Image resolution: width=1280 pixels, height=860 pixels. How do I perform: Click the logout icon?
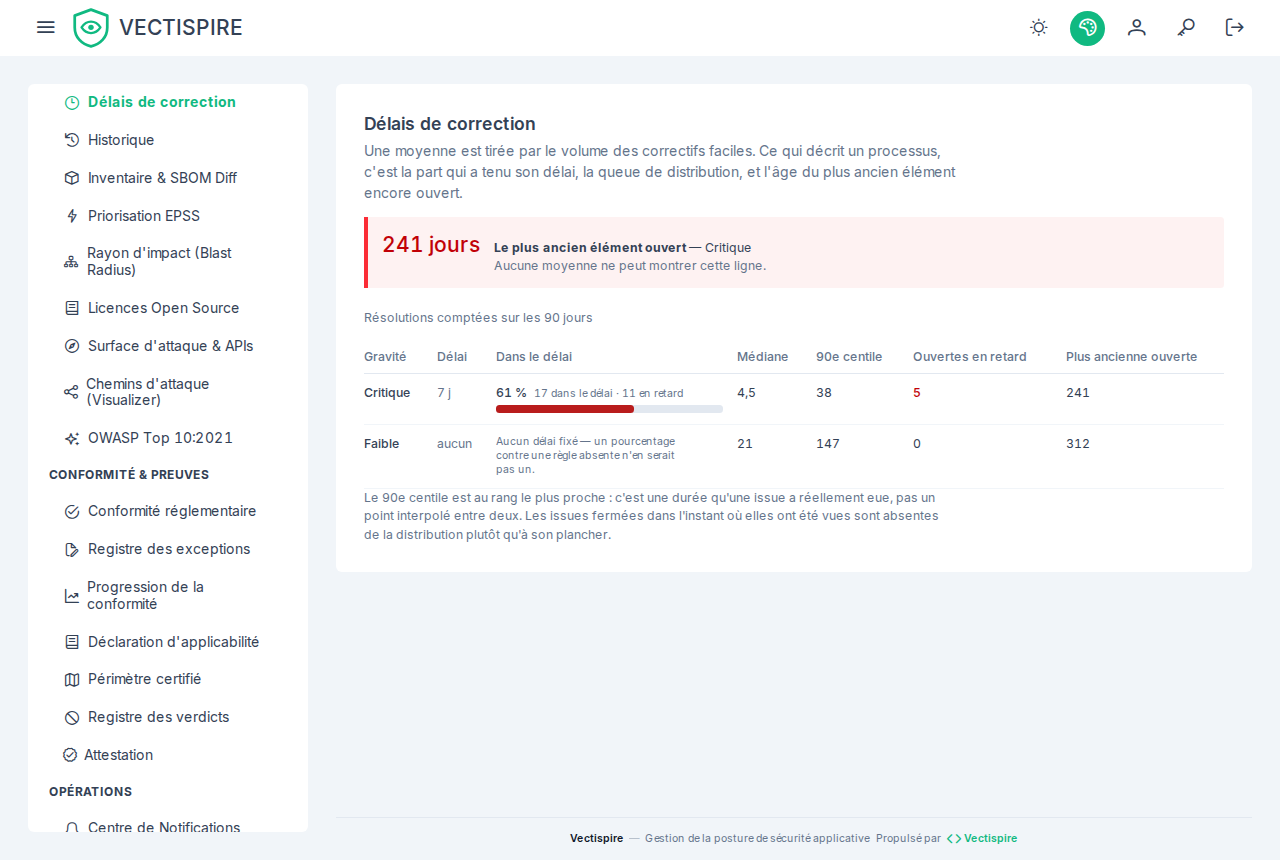tap(1235, 27)
